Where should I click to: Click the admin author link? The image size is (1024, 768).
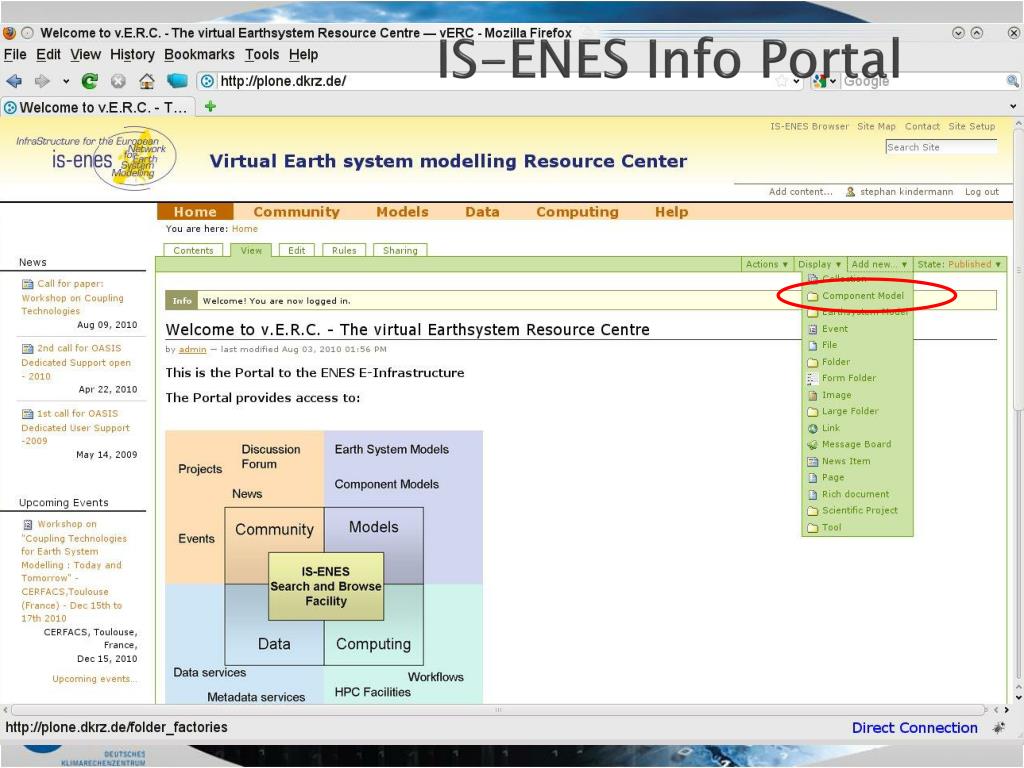193,349
